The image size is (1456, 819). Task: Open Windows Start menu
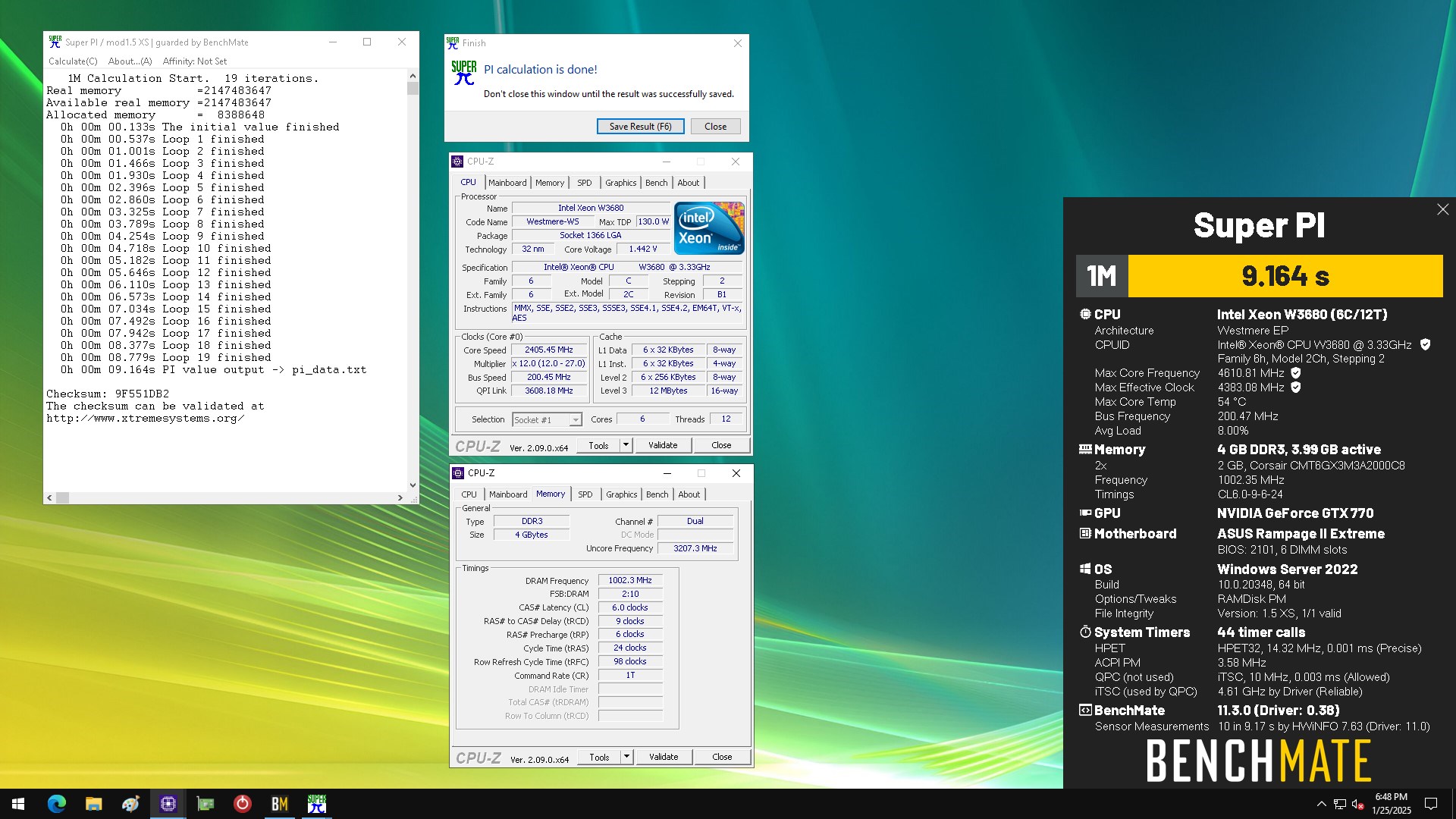[x=18, y=804]
